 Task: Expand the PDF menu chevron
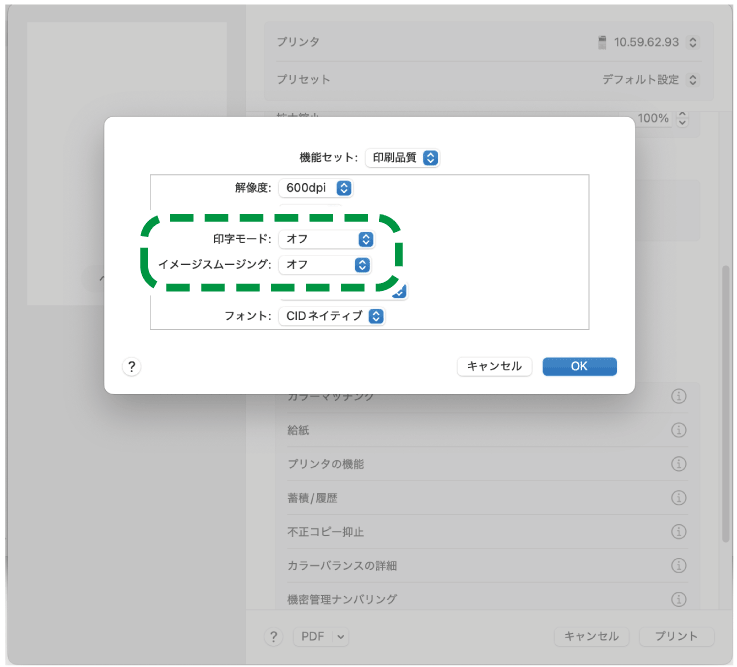coord(341,637)
